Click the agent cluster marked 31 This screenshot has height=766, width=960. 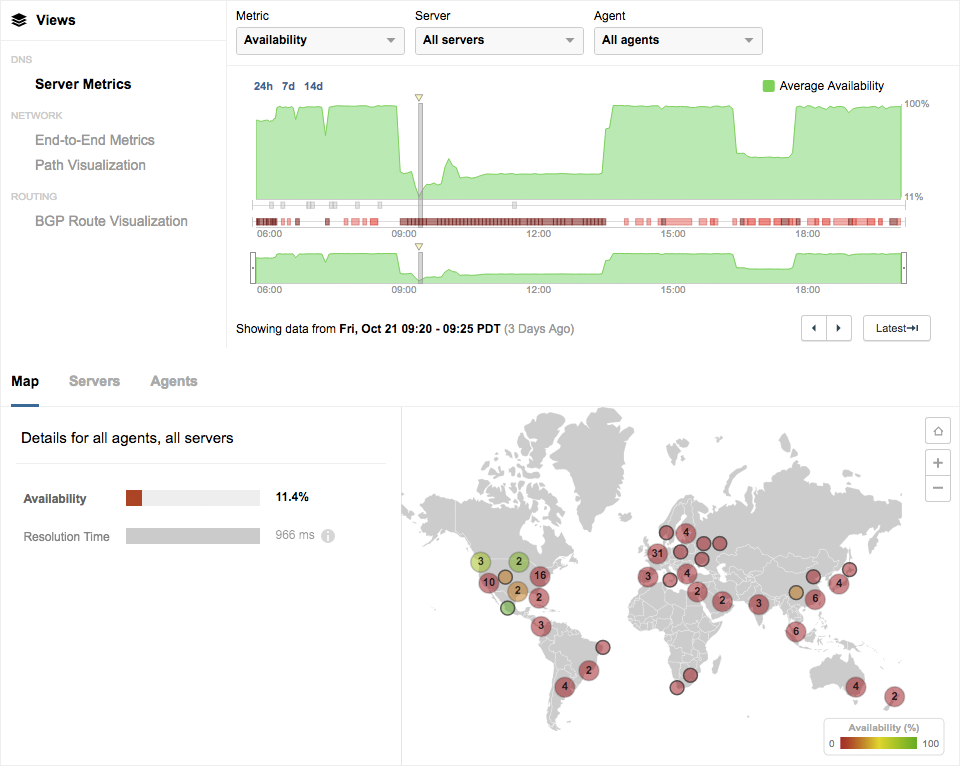[657, 553]
